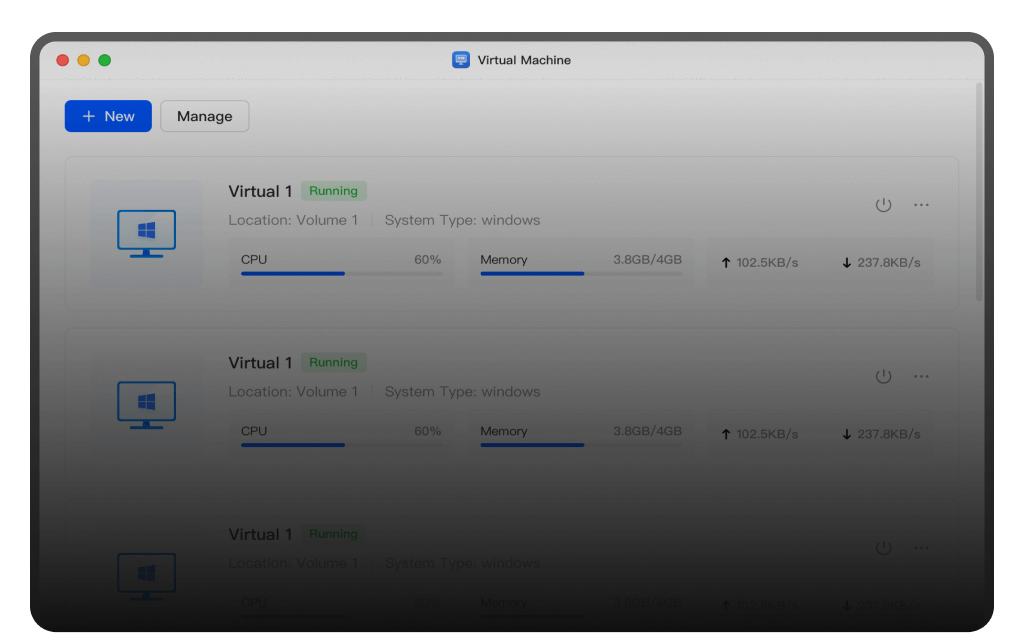This screenshot has width=1016, height=633.
Task: Click the New virtual machine button
Action: point(108,116)
